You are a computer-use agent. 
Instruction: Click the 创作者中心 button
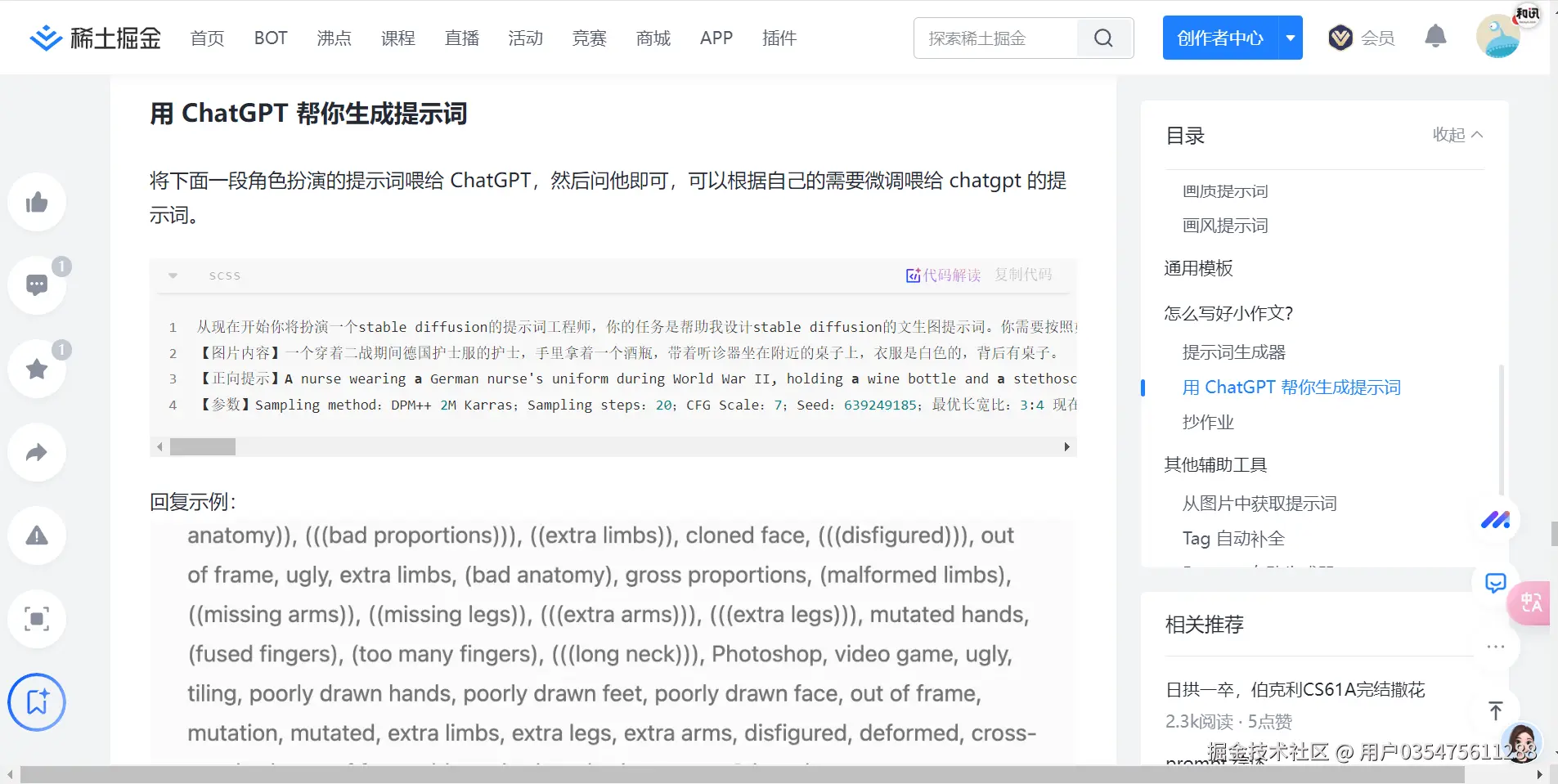tap(1220, 38)
